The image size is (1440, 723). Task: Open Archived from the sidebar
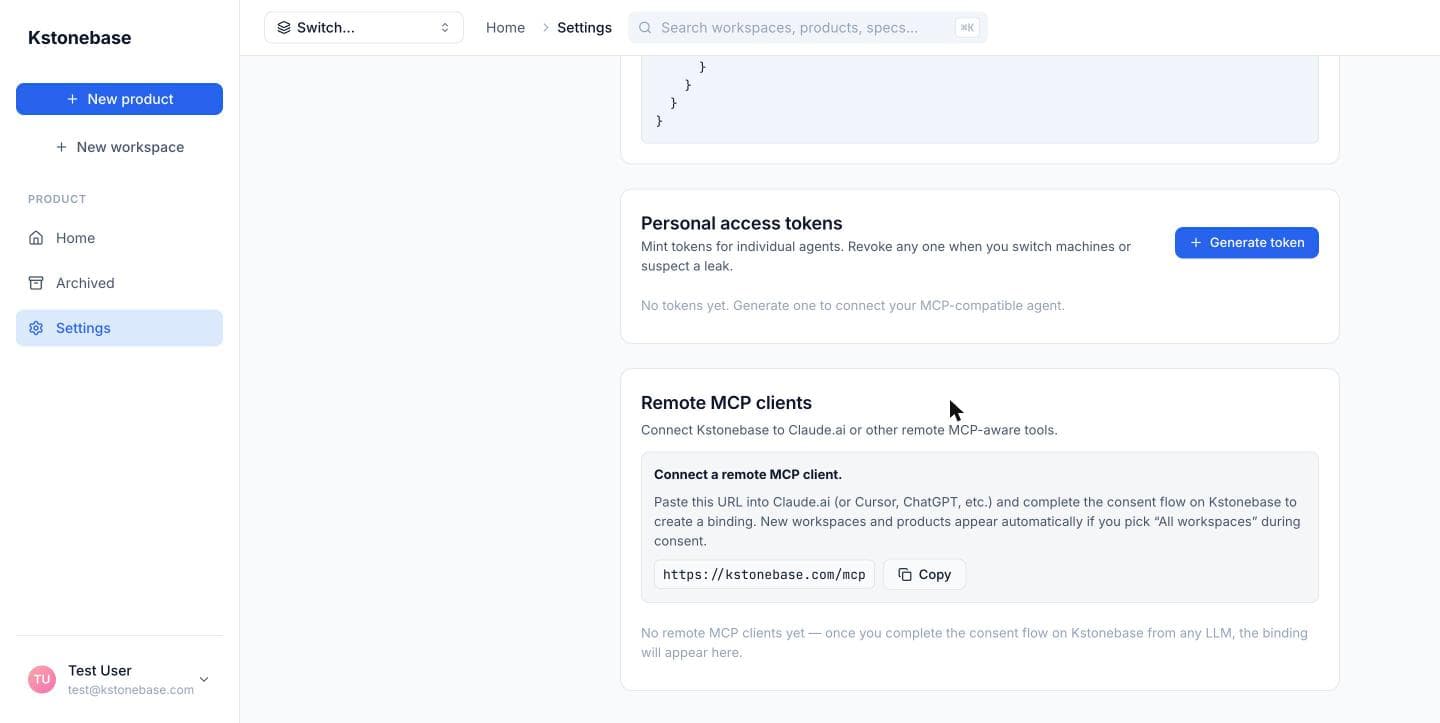pos(119,283)
